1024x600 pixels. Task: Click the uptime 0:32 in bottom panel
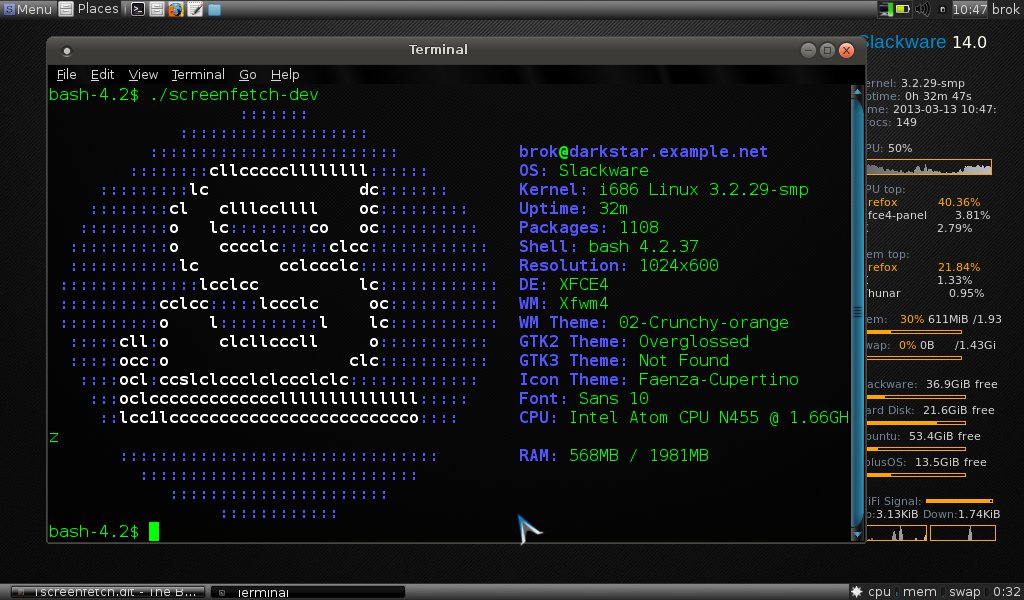1006,592
